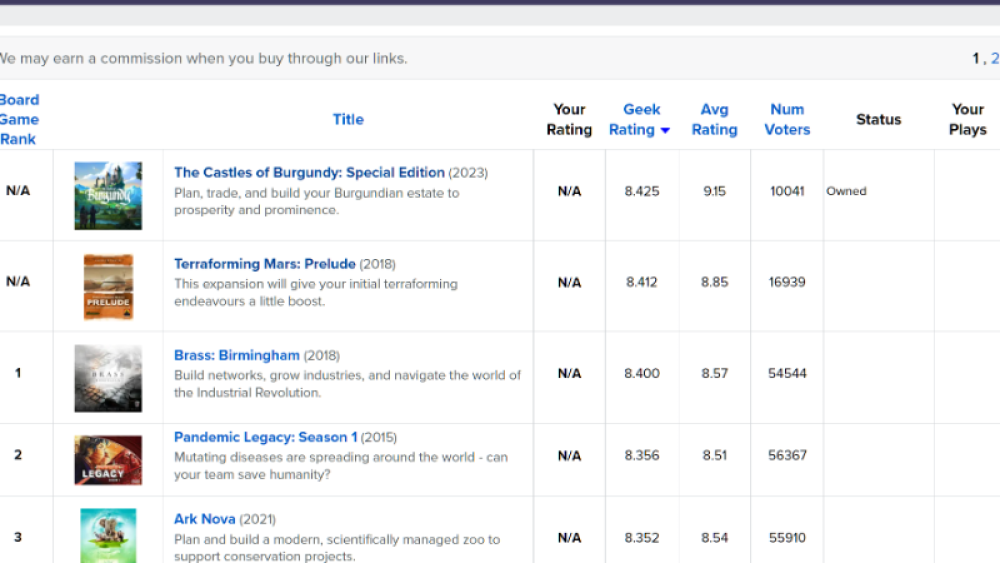Screen dimensions: 1000x563
Task: Click Avg Rating value 8.51
Action: pyautogui.click(x=714, y=455)
